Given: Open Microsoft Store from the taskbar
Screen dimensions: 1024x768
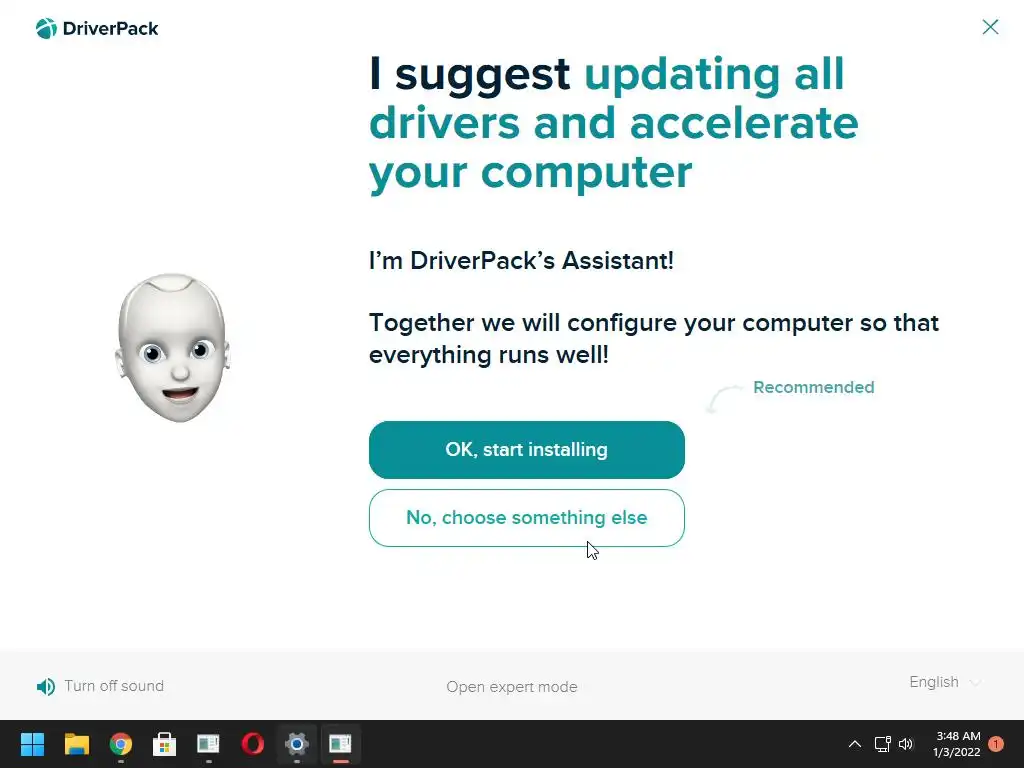Looking at the screenshot, I should click(165, 744).
